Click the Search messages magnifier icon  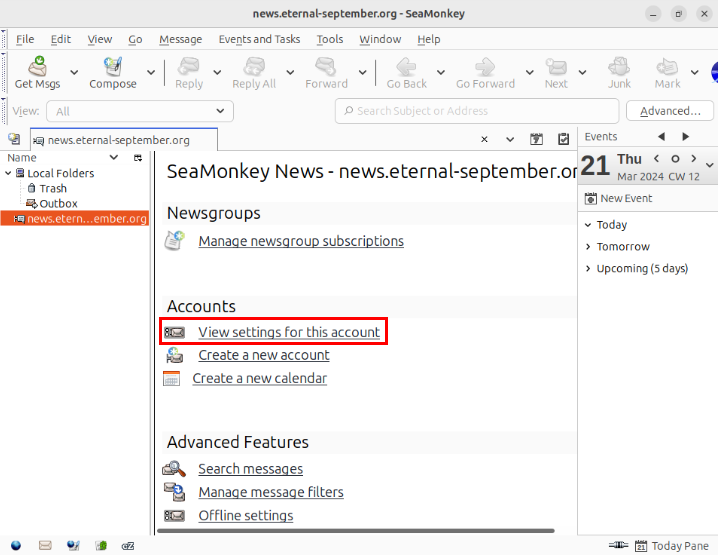coord(174,469)
